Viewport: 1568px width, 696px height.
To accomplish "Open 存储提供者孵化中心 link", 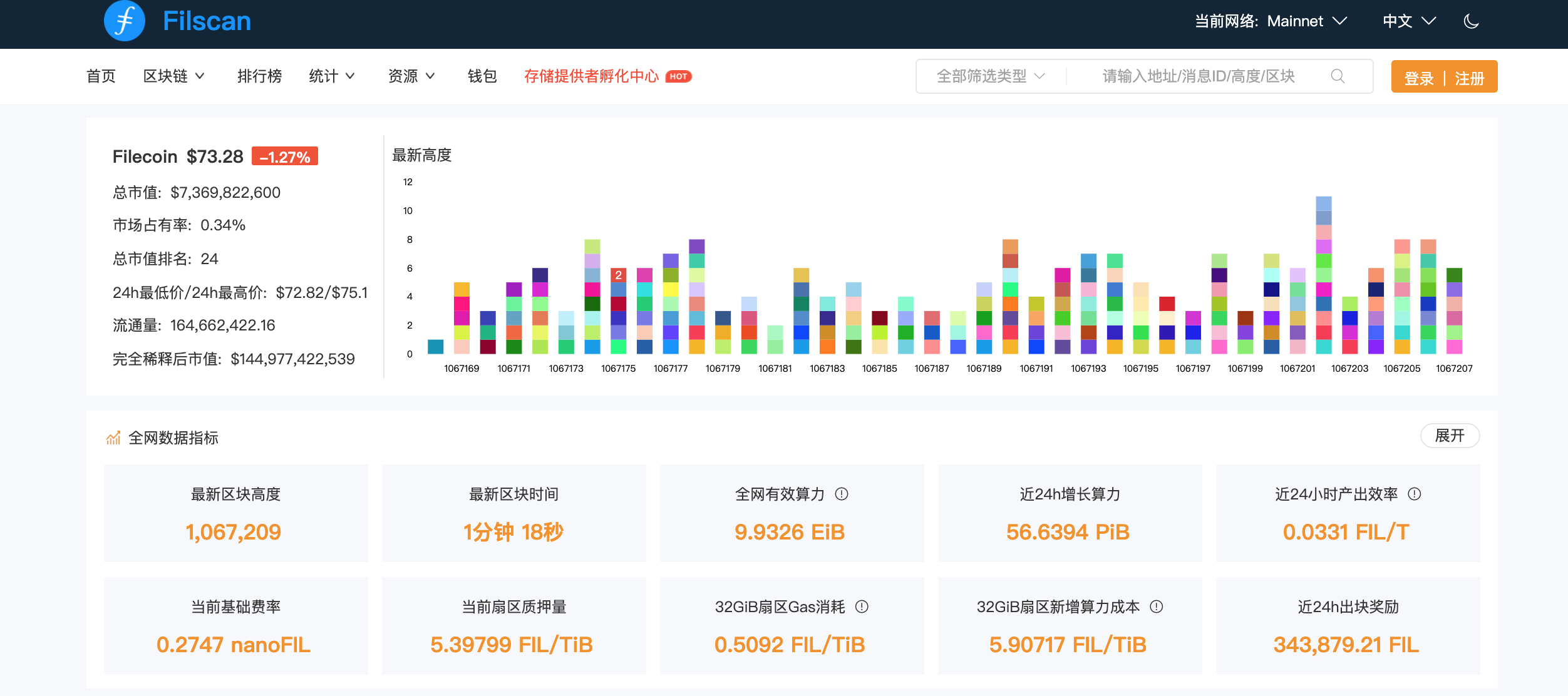I will (591, 76).
